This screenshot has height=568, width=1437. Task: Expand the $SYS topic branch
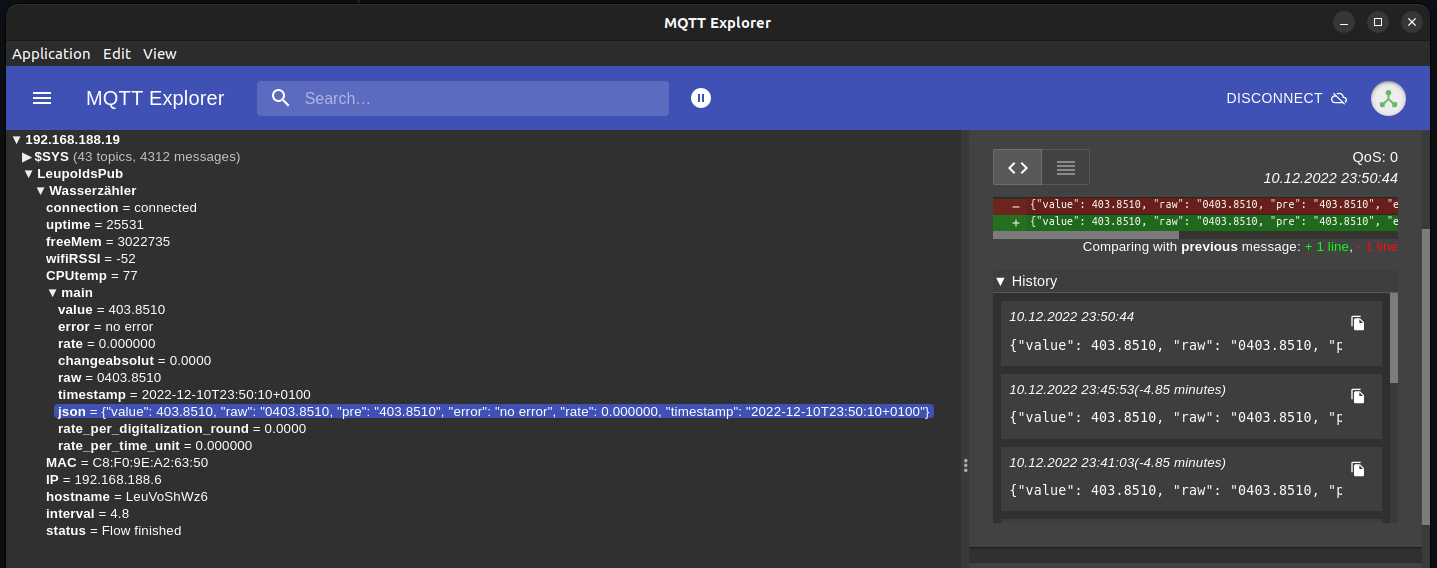pos(28,157)
